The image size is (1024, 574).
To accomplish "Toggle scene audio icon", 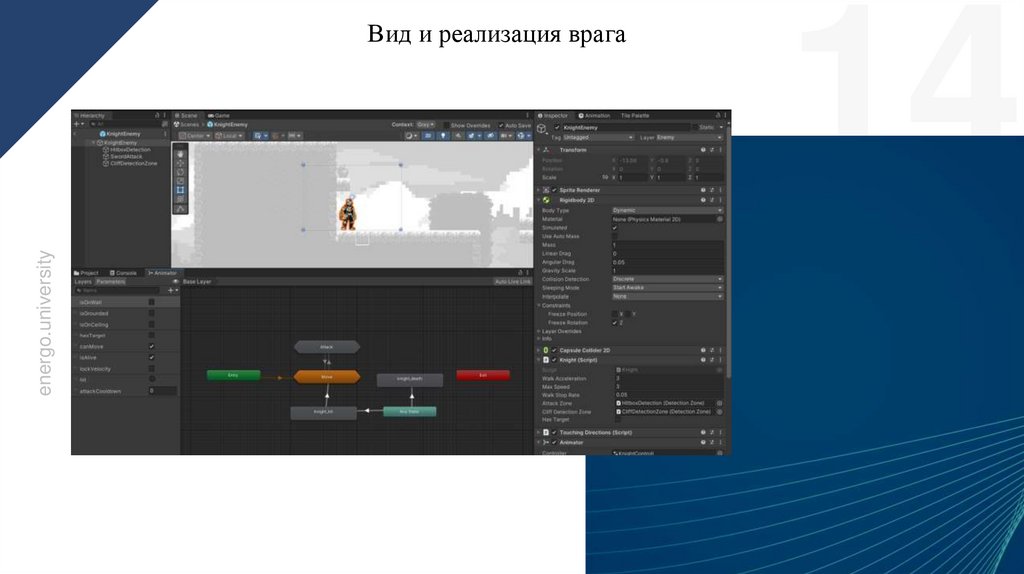I will [458, 136].
